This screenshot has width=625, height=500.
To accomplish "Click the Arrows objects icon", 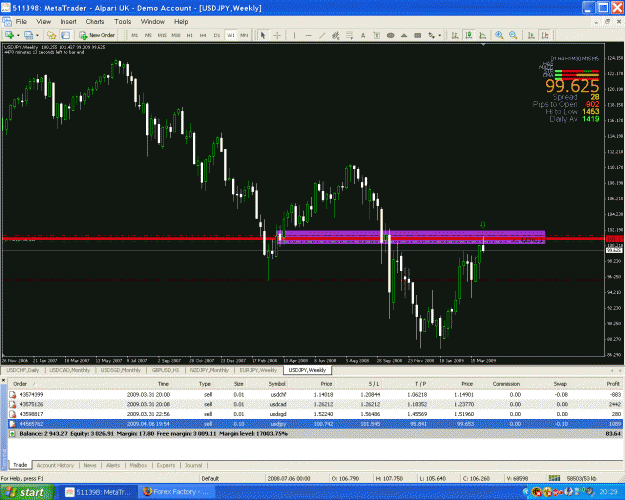I will point(431,35).
